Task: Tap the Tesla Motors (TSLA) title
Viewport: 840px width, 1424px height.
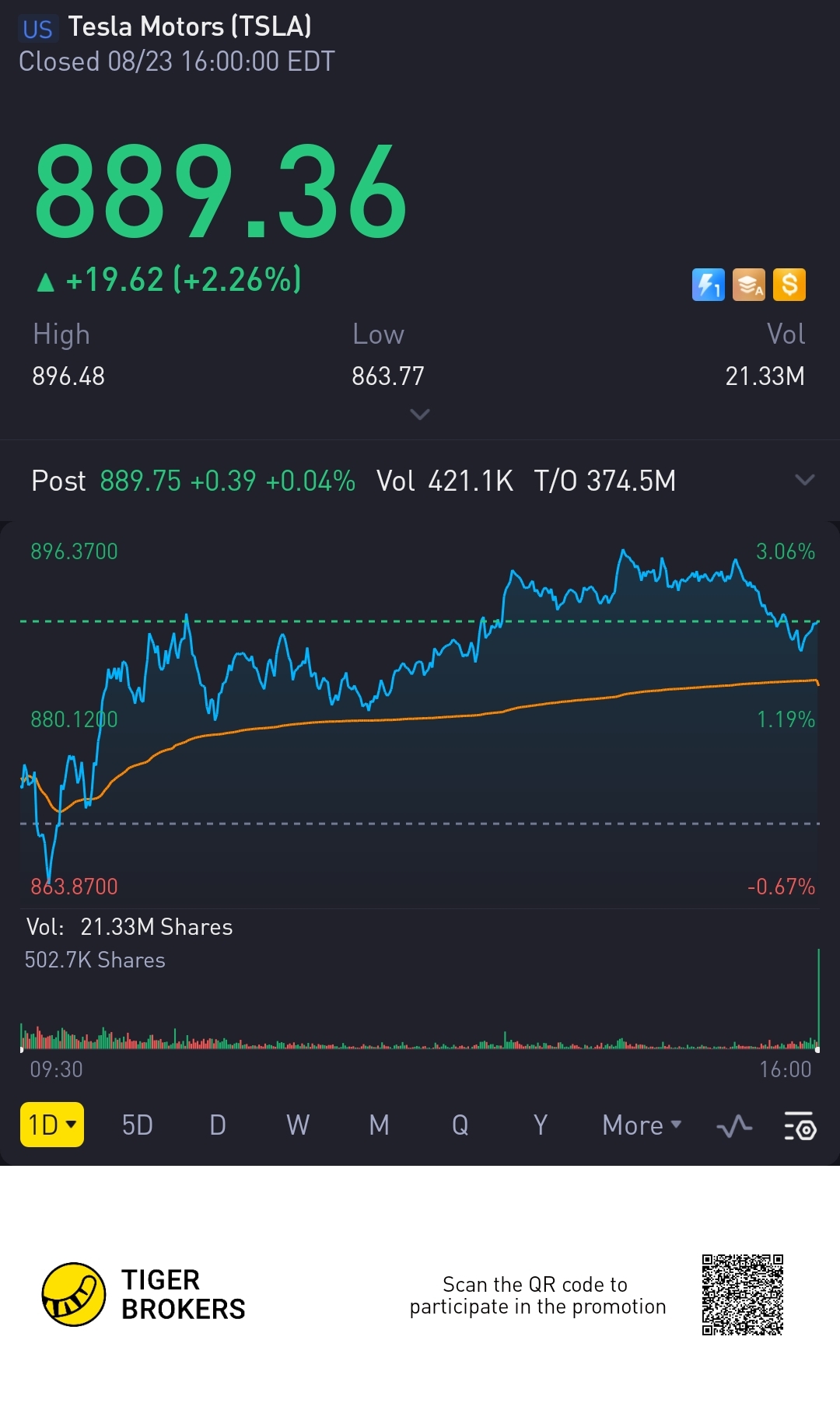Action: [189, 27]
